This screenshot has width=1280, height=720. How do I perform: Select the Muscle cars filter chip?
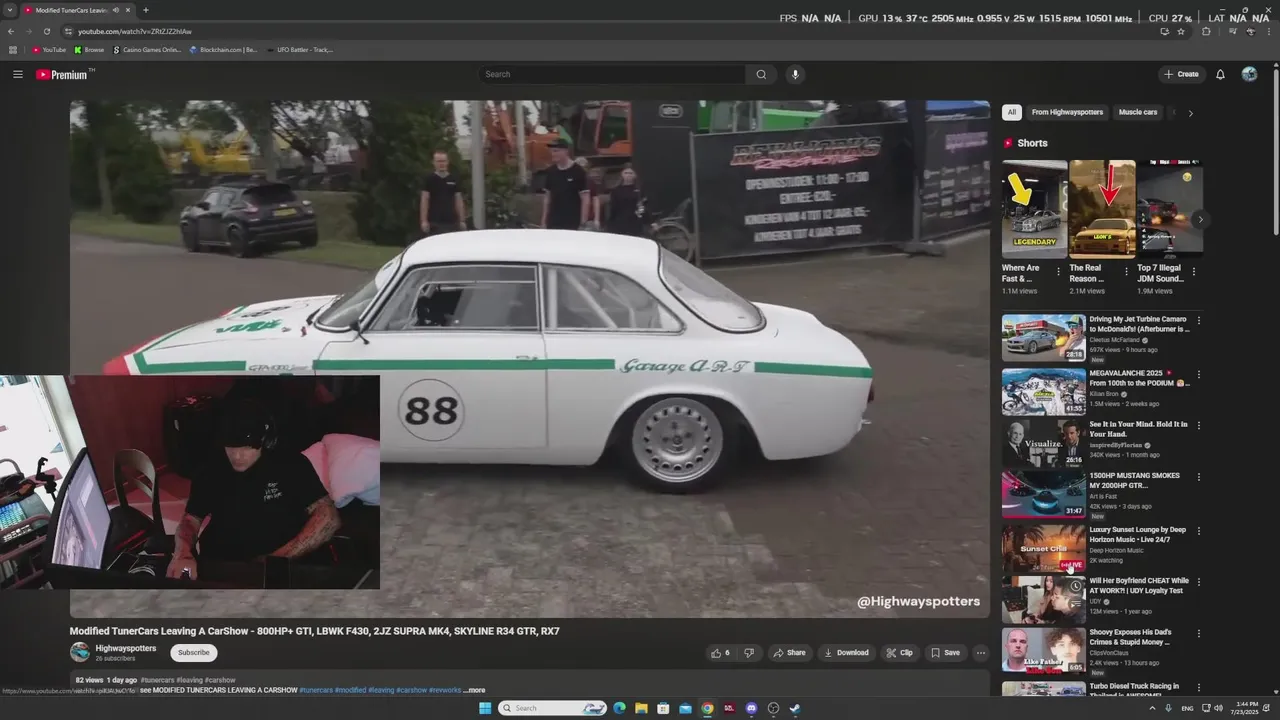pyautogui.click(x=1138, y=112)
